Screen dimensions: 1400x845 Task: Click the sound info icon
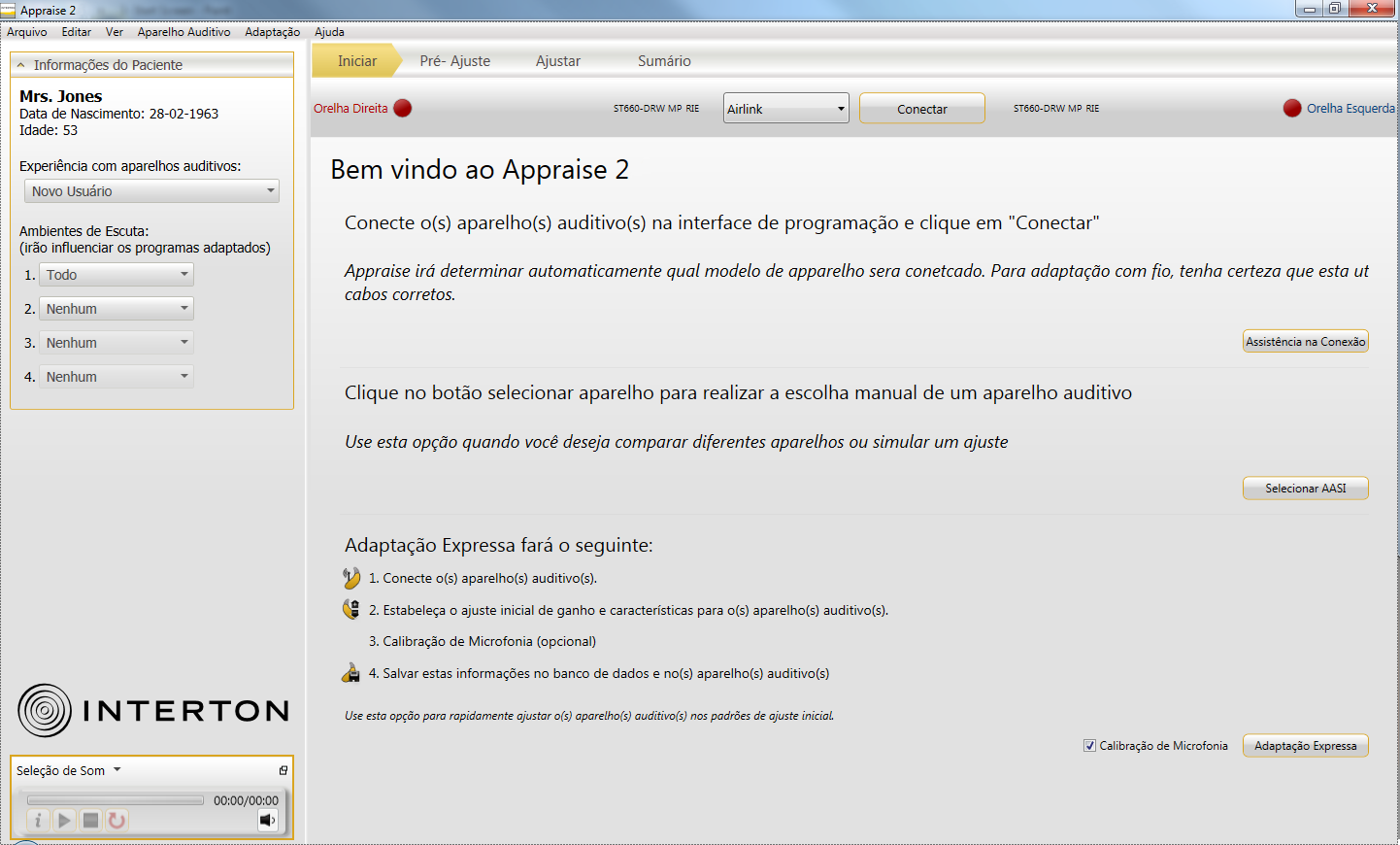click(38, 821)
